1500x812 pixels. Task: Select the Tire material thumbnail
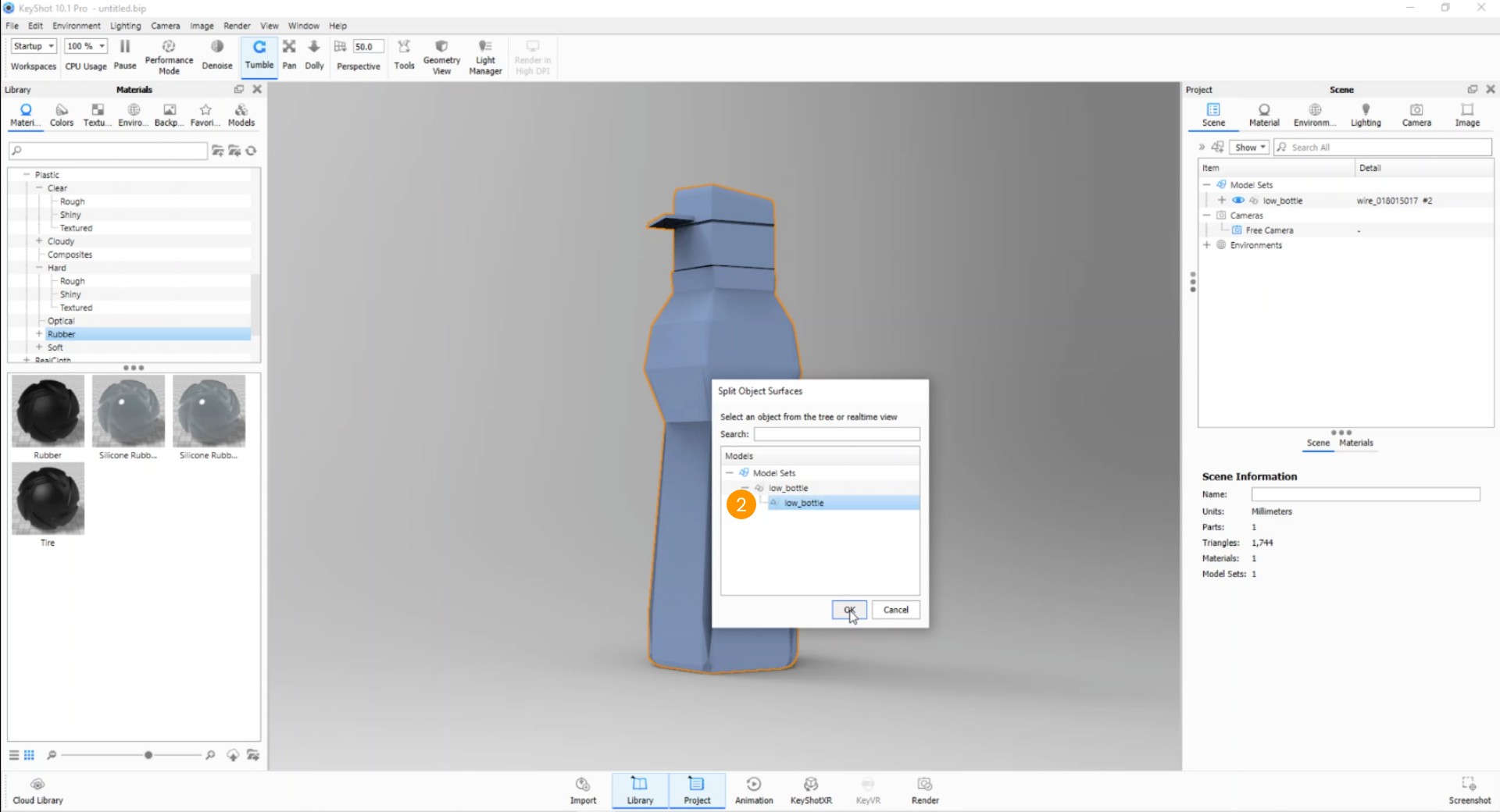(48, 500)
